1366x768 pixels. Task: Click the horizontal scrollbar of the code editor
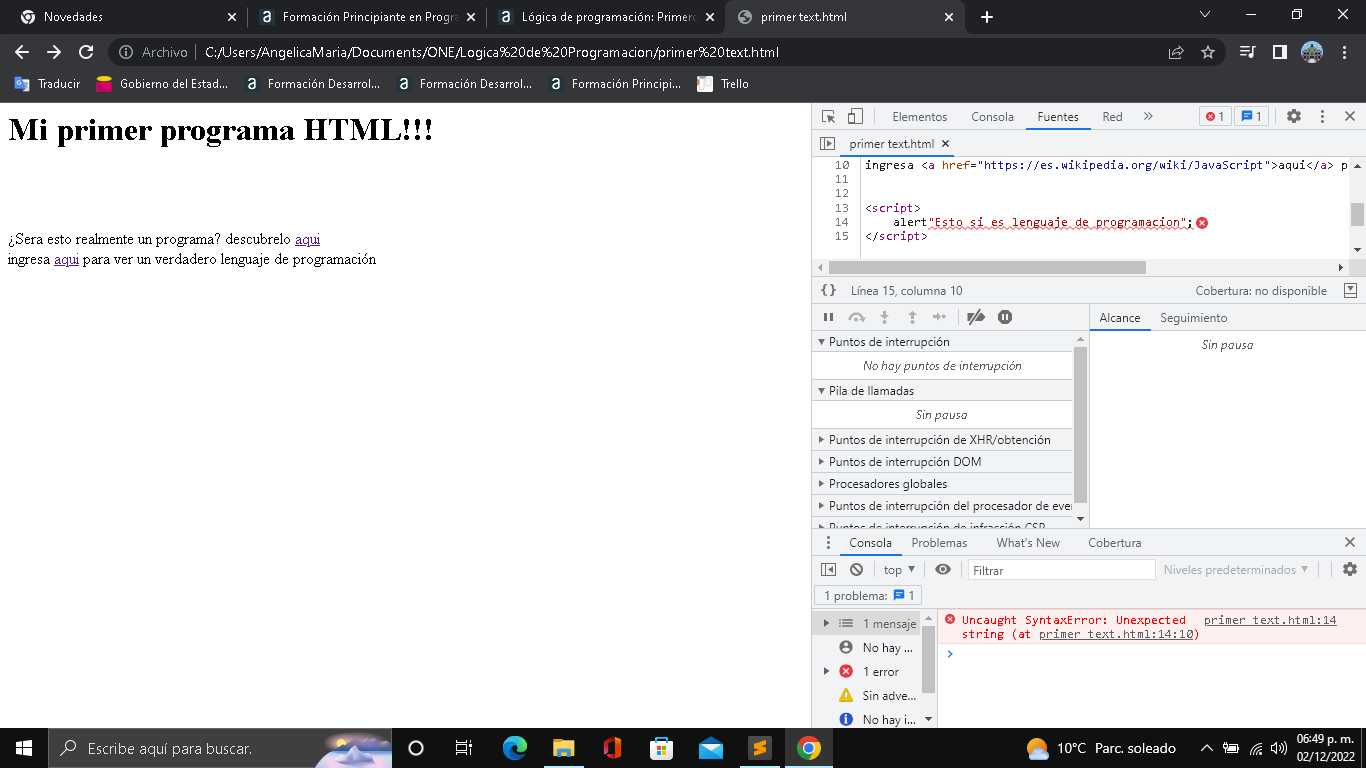[x=987, y=267]
